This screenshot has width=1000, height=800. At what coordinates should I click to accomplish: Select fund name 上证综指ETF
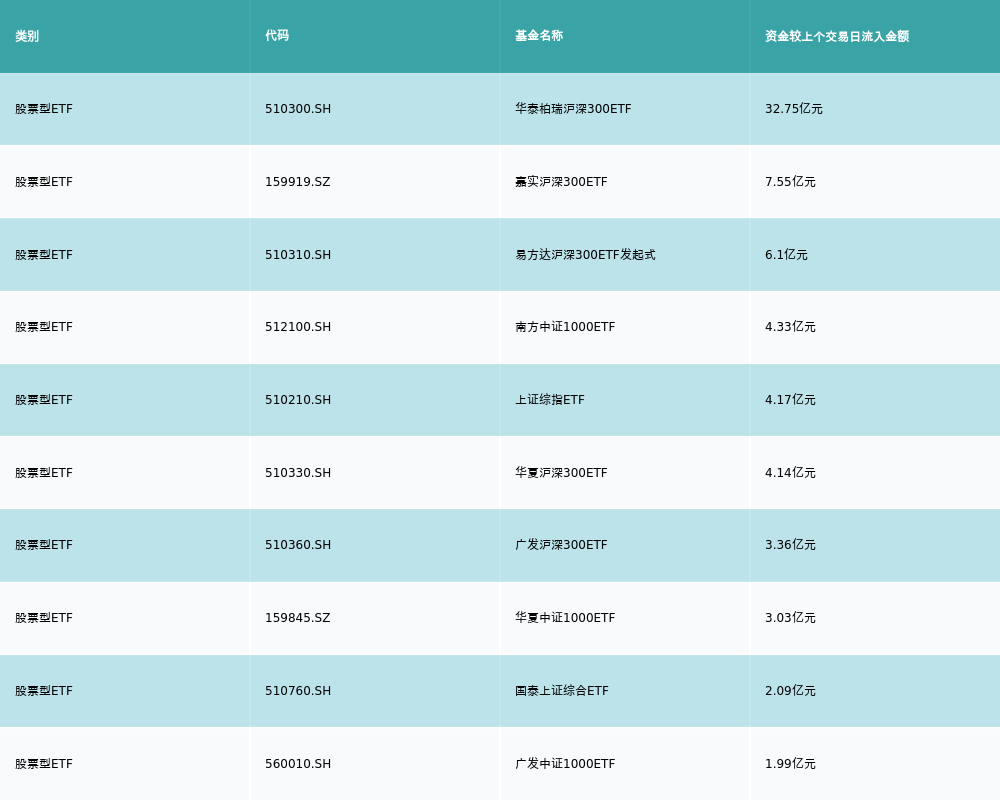550,400
